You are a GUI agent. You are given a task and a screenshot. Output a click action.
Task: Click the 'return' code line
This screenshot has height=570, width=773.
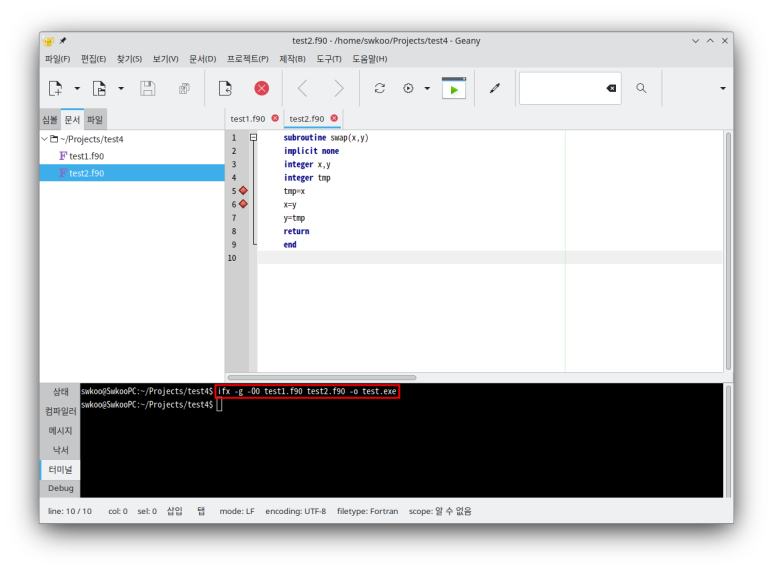pyautogui.click(x=296, y=231)
